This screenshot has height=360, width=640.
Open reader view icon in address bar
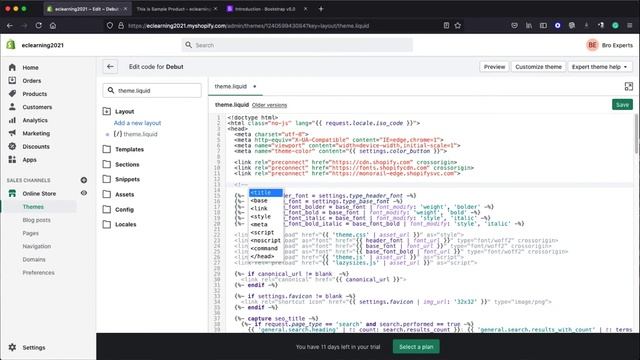point(446,25)
